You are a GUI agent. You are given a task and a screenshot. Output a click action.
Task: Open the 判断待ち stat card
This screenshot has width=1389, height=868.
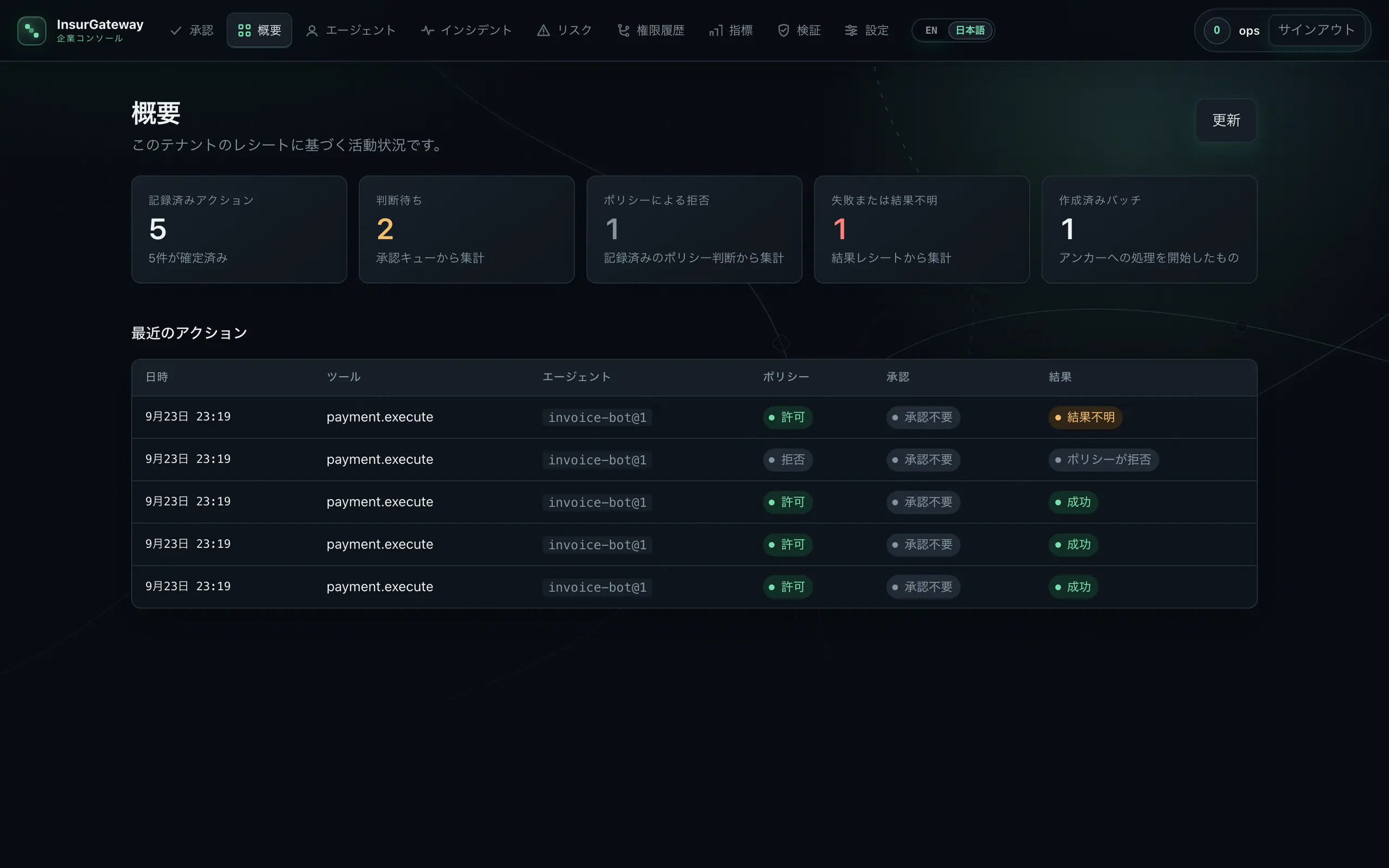pyautogui.click(x=467, y=229)
